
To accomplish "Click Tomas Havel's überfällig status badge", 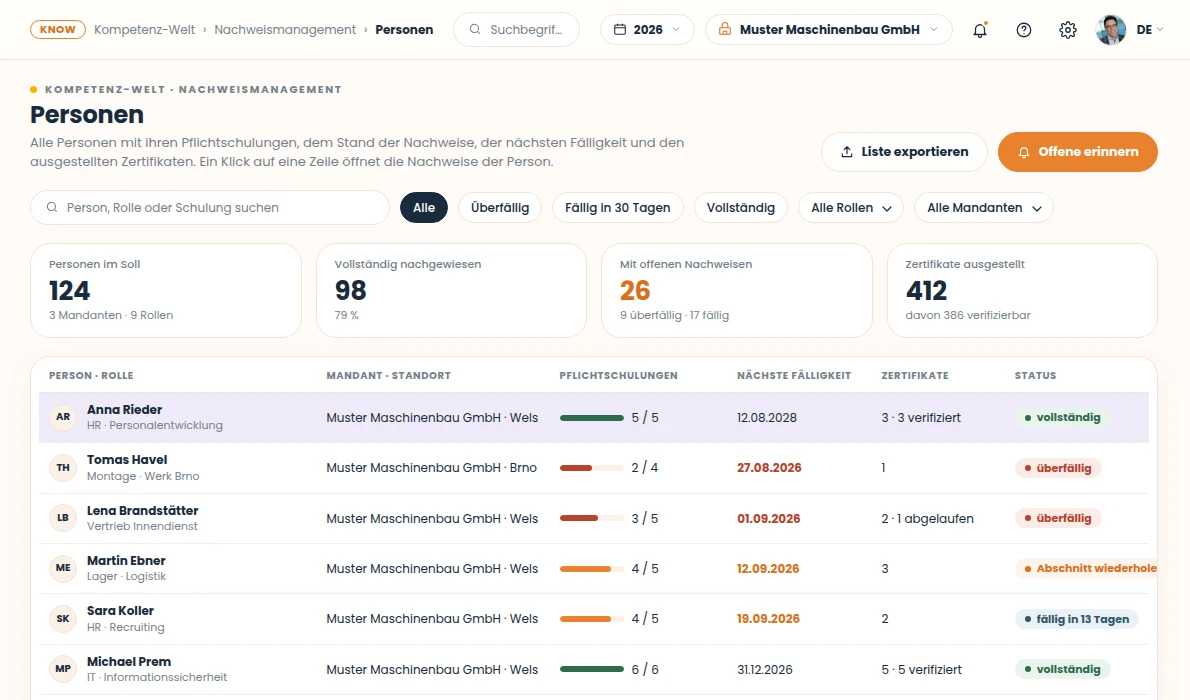I will tap(1058, 468).
